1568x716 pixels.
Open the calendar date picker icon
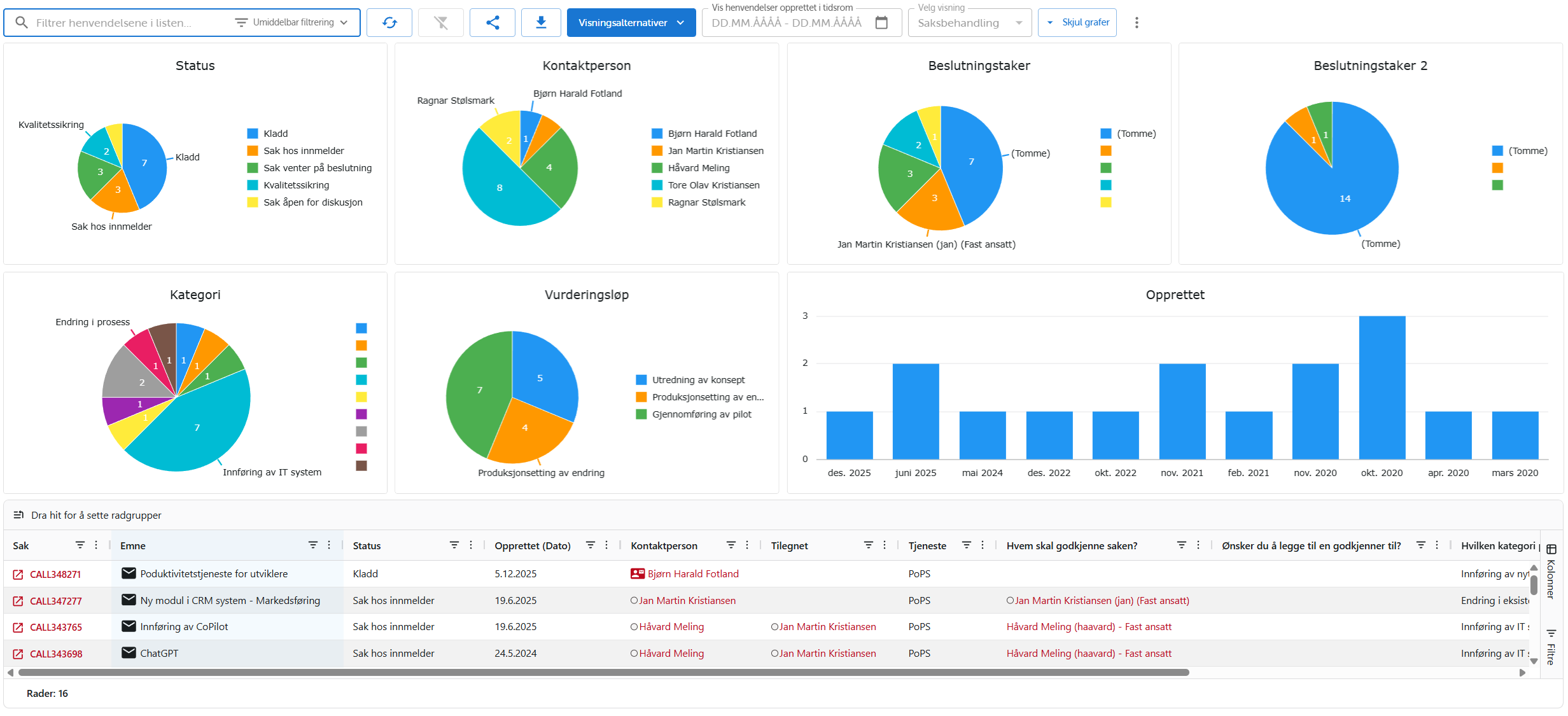click(x=881, y=23)
